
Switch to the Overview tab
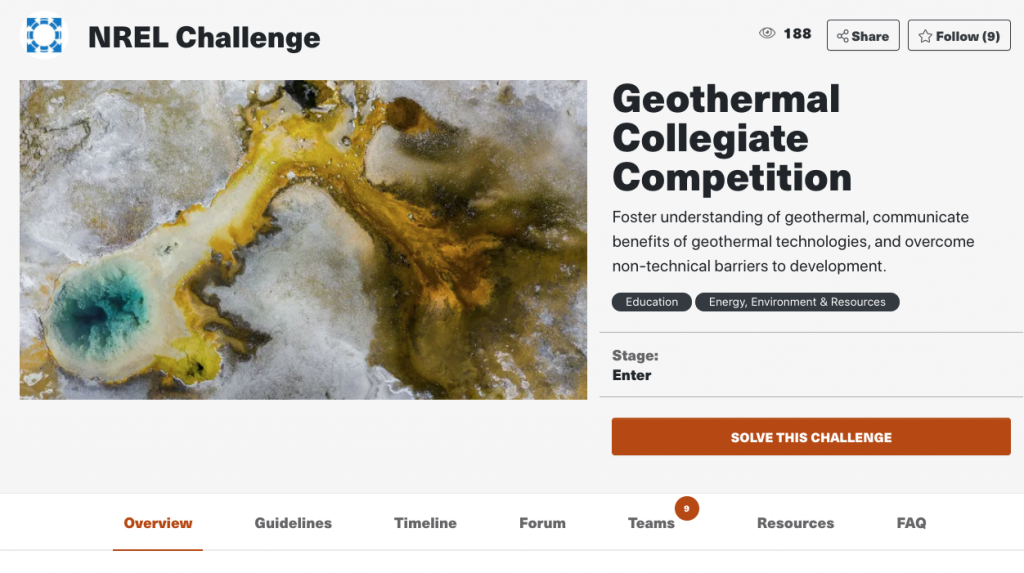157,523
